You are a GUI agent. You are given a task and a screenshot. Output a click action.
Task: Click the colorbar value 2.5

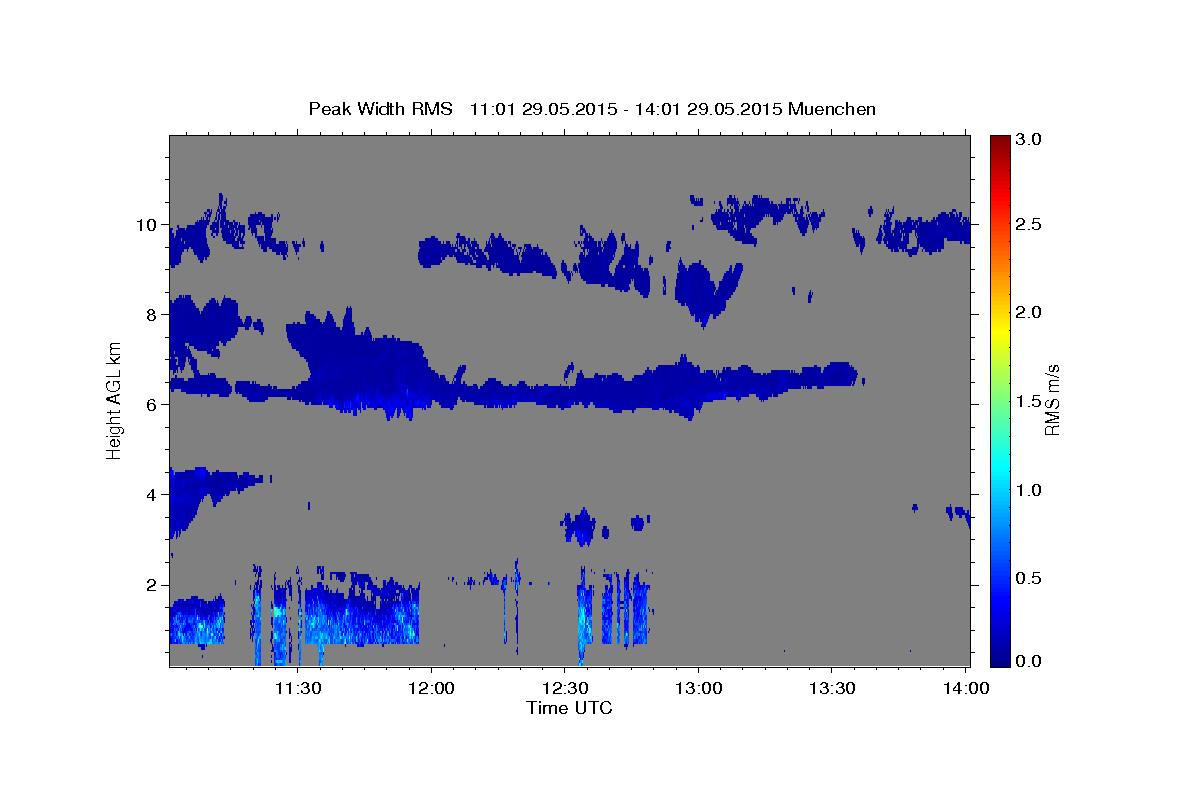(1028, 224)
